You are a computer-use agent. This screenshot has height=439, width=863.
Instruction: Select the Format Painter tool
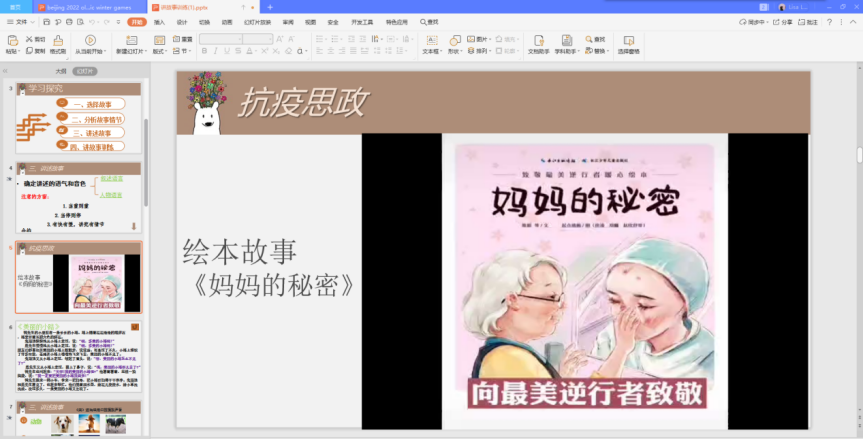coord(57,41)
